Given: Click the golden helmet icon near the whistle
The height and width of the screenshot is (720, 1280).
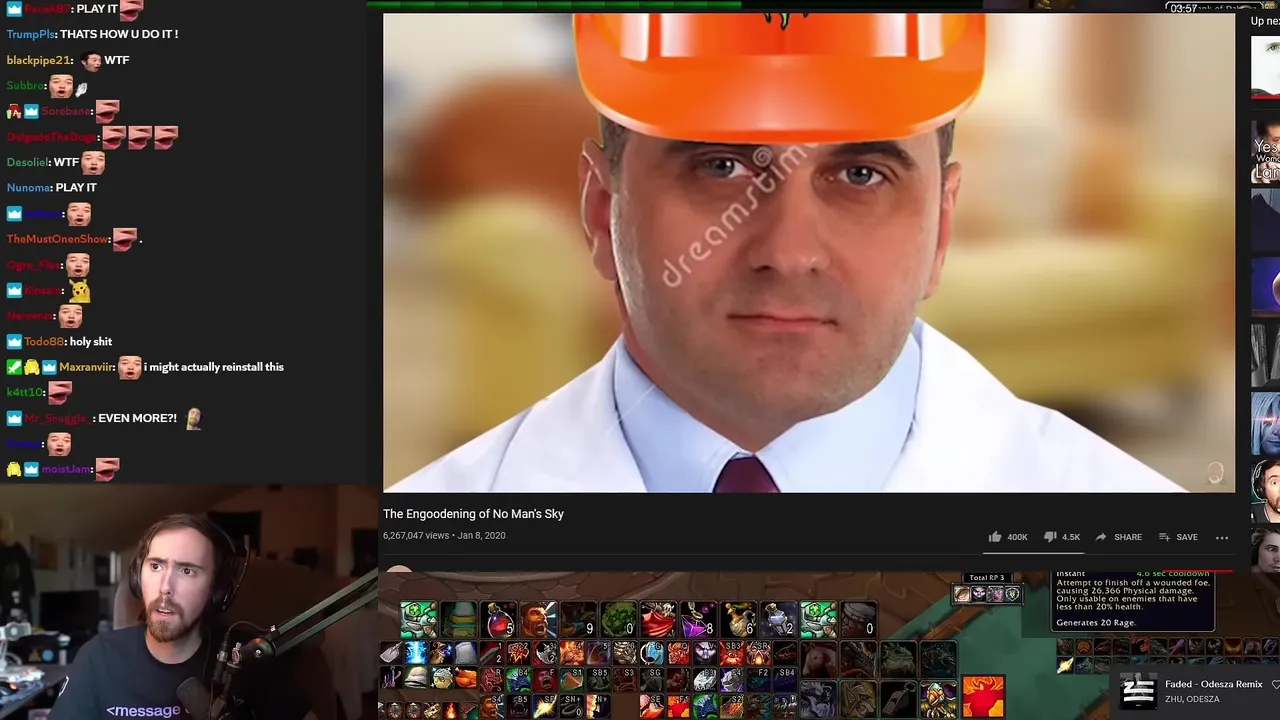Looking at the screenshot, I should tap(858, 698).
